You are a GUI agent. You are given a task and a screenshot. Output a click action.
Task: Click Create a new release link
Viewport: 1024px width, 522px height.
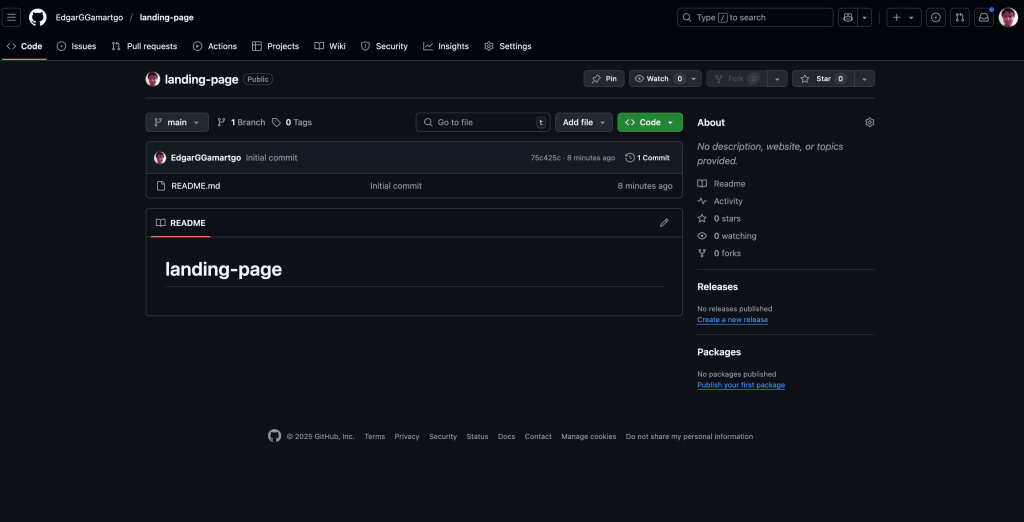click(x=732, y=320)
